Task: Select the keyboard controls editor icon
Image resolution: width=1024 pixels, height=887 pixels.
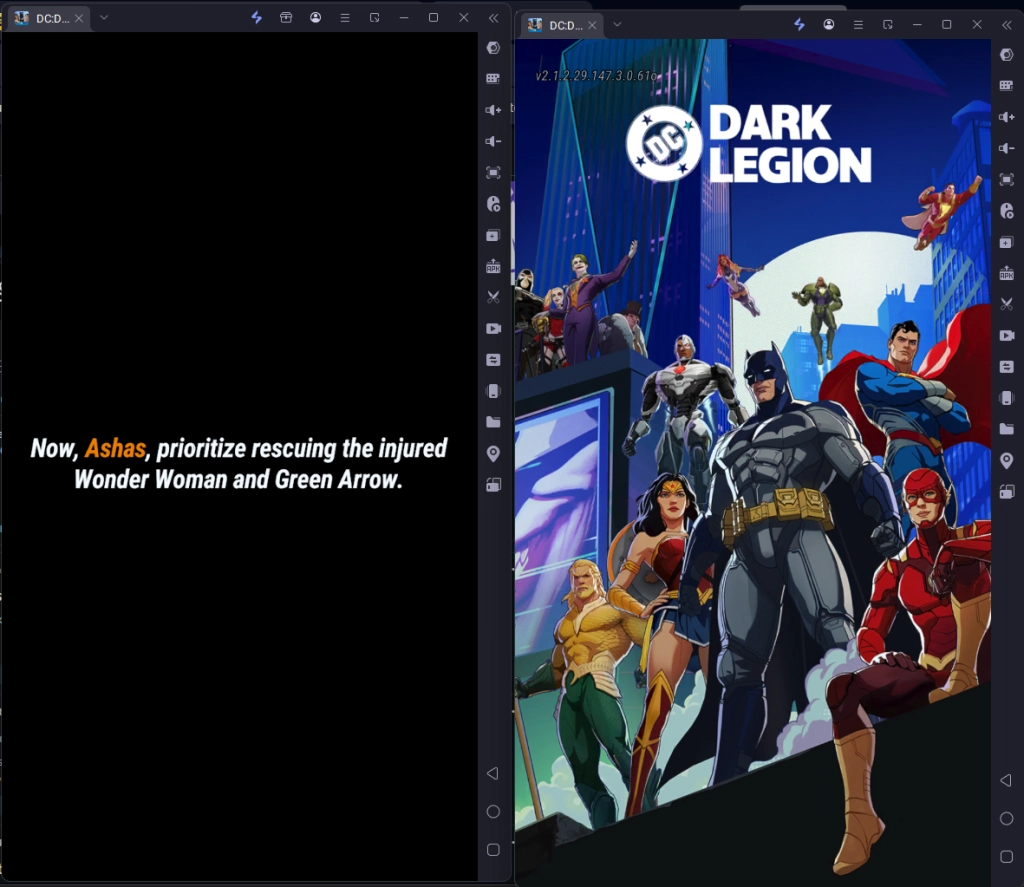Action: 492,76
